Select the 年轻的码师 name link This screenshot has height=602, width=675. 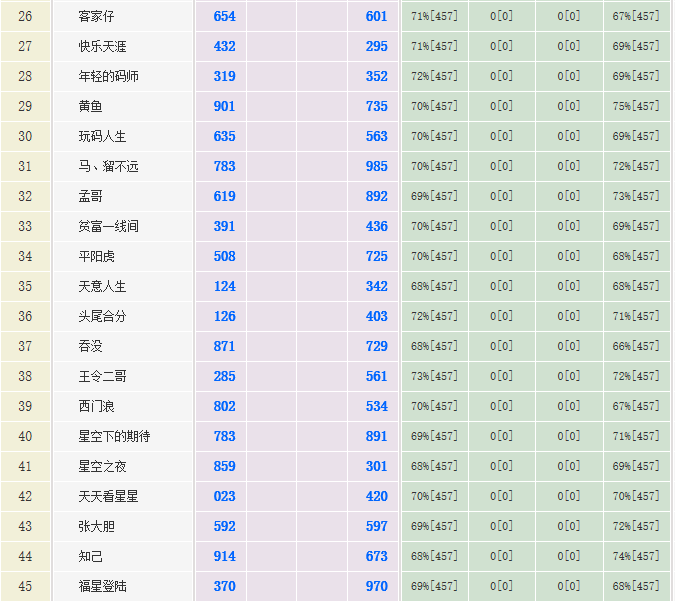tap(108, 77)
